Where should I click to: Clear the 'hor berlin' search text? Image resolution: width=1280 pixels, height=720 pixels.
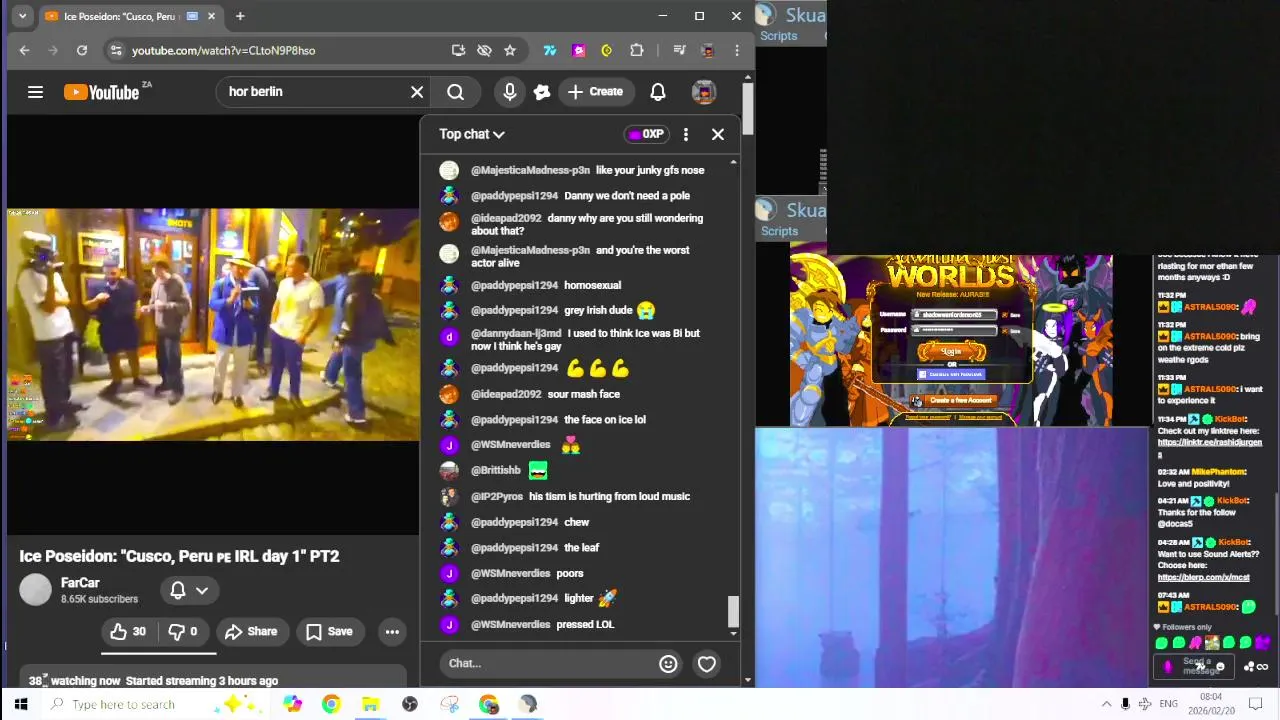pyautogui.click(x=417, y=92)
